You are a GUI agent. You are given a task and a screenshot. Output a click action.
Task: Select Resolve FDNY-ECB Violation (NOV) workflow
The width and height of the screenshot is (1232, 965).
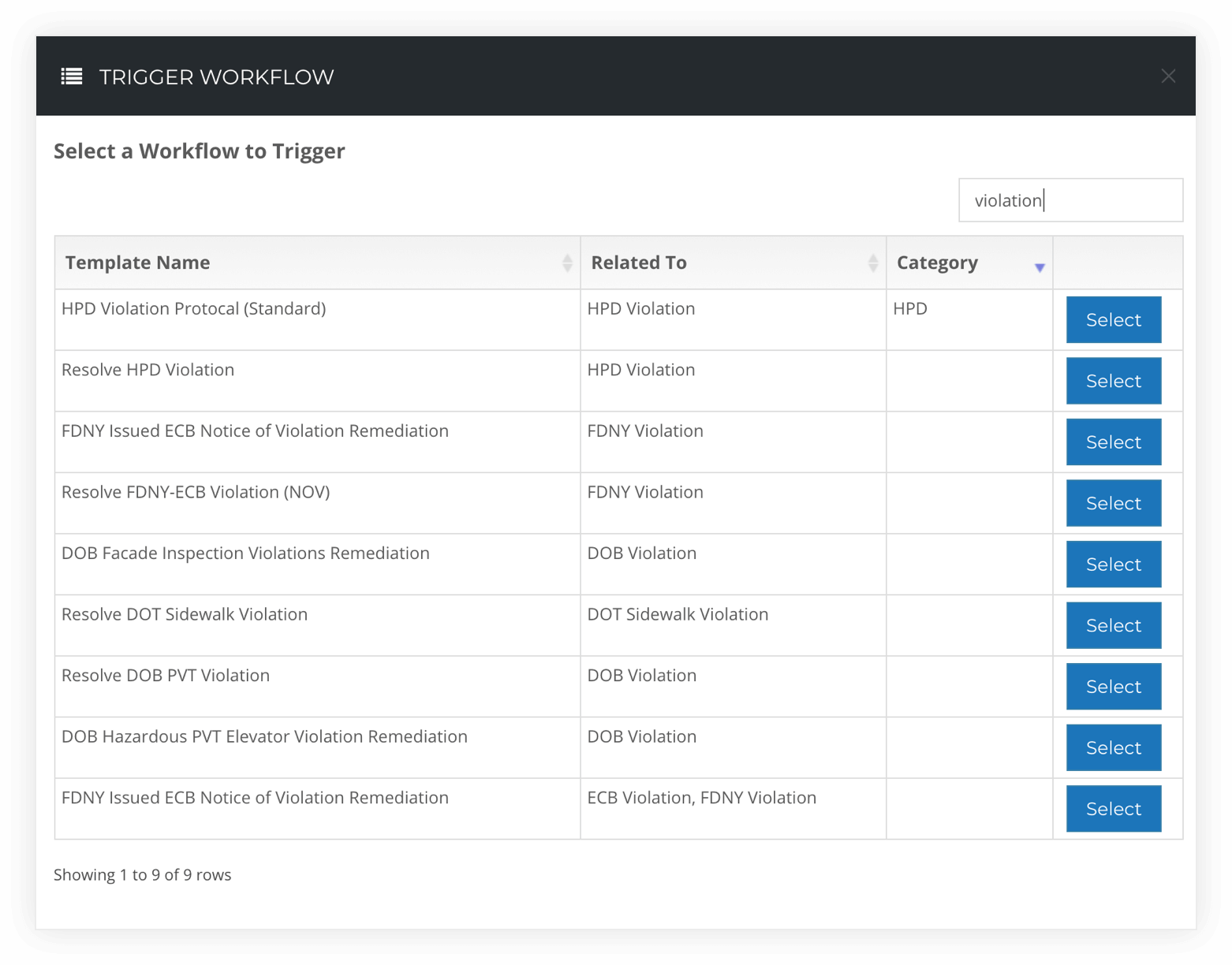(1113, 503)
